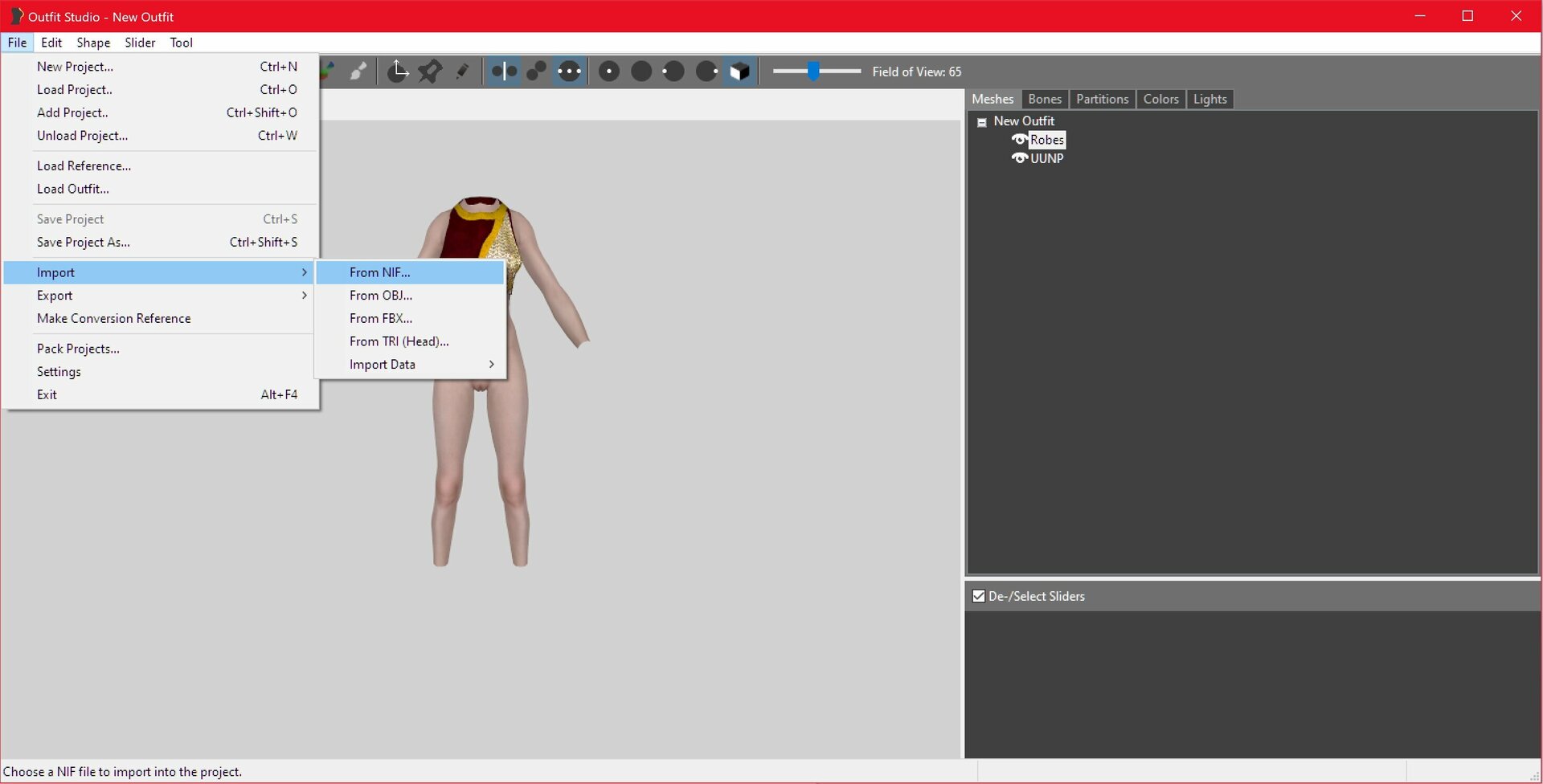Image resolution: width=1543 pixels, height=784 pixels.
Task: Toggle X-Mirror brush mode
Action: [x=505, y=71]
